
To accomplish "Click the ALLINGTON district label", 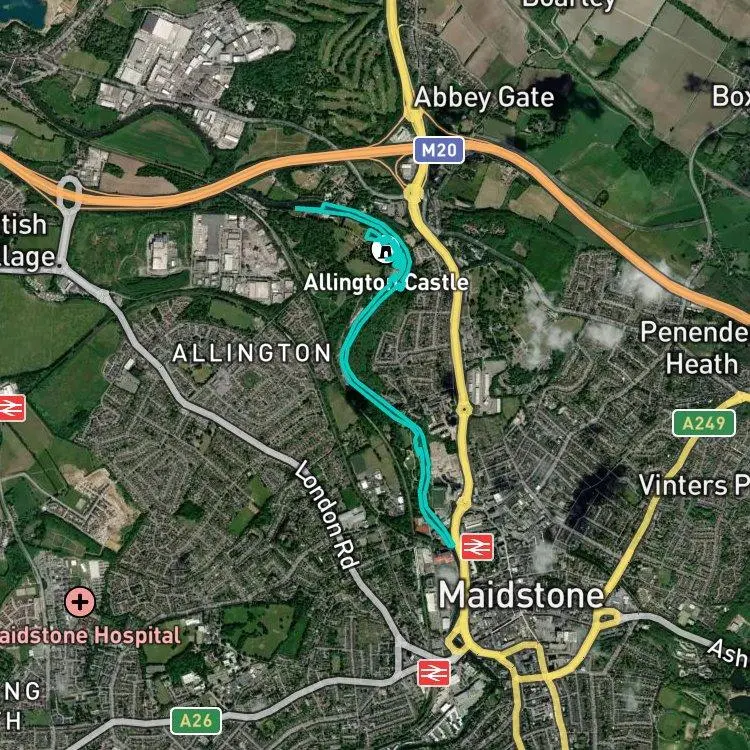I will tap(252, 353).
